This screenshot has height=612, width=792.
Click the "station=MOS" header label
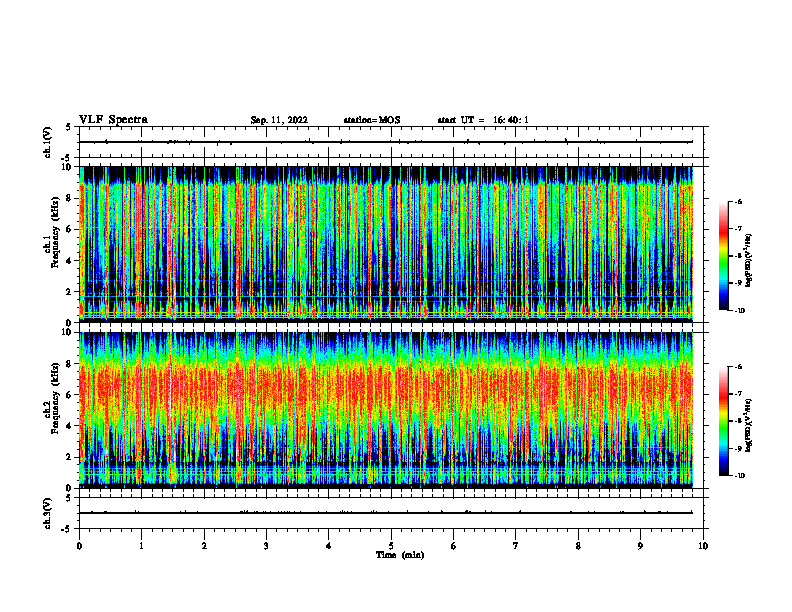[x=372, y=120]
